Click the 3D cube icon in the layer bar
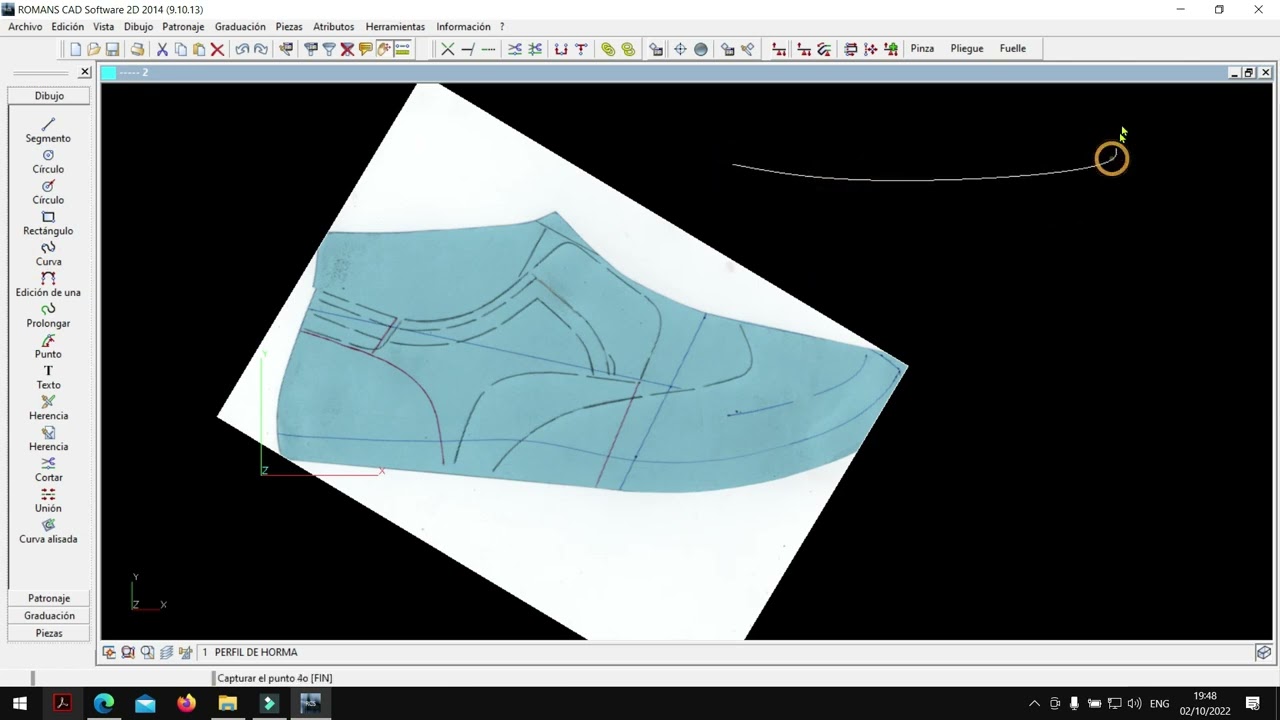The image size is (1280, 720). coord(1264,652)
